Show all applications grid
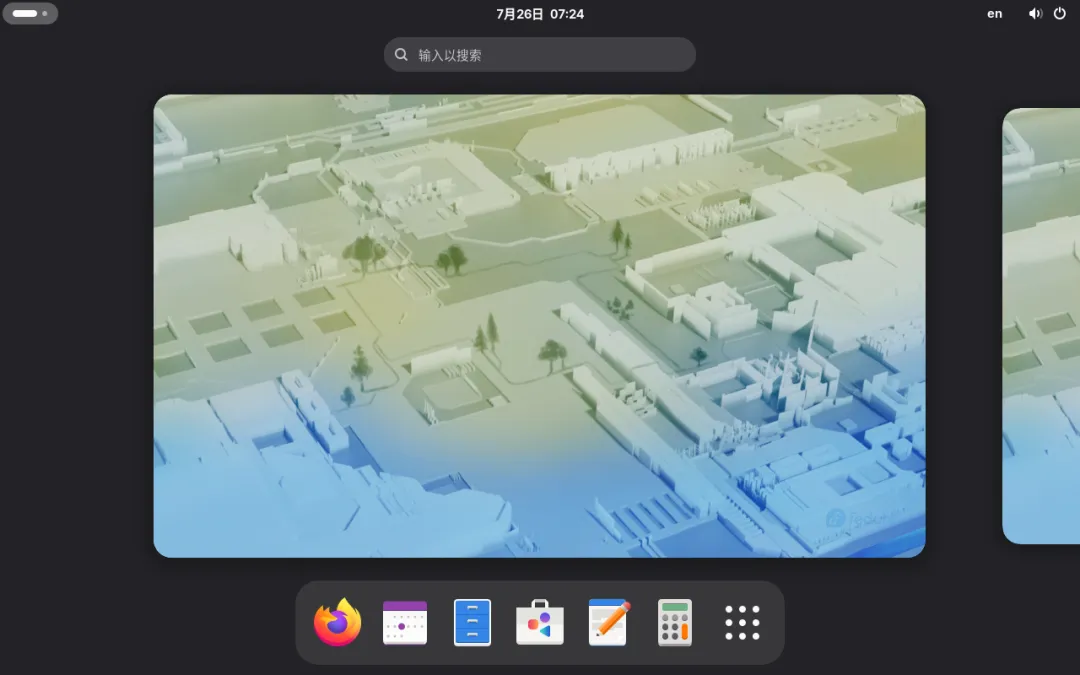 click(x=742, y=623)
